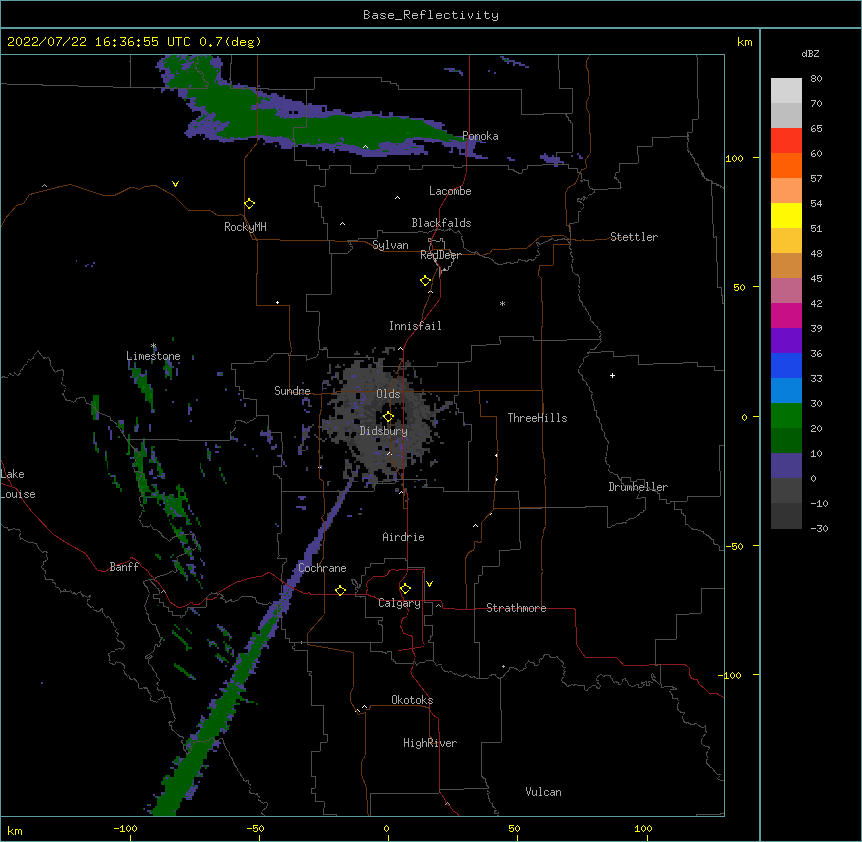
Task: Click the Stettler city label
Action: pos(634,237)
